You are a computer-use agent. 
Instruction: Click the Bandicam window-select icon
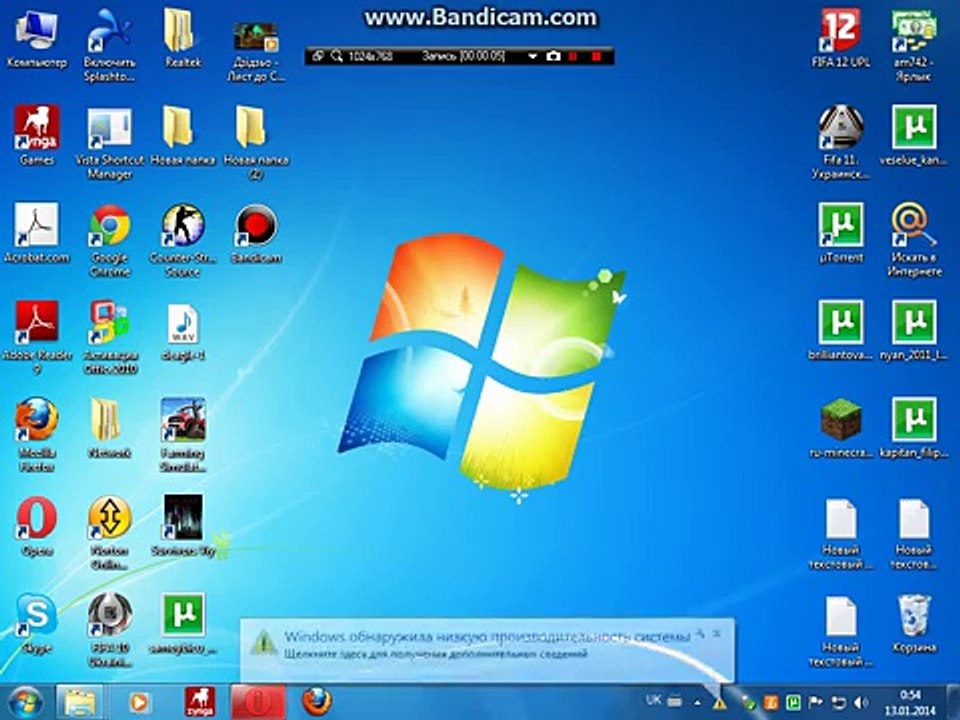[x=317, y=56]
